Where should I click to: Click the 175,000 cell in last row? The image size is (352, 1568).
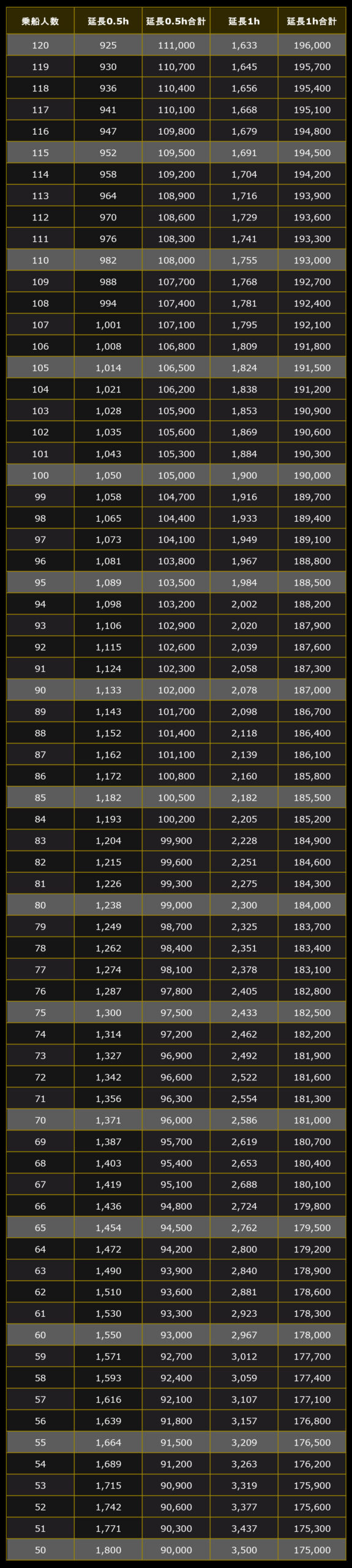coord(312,1550)
